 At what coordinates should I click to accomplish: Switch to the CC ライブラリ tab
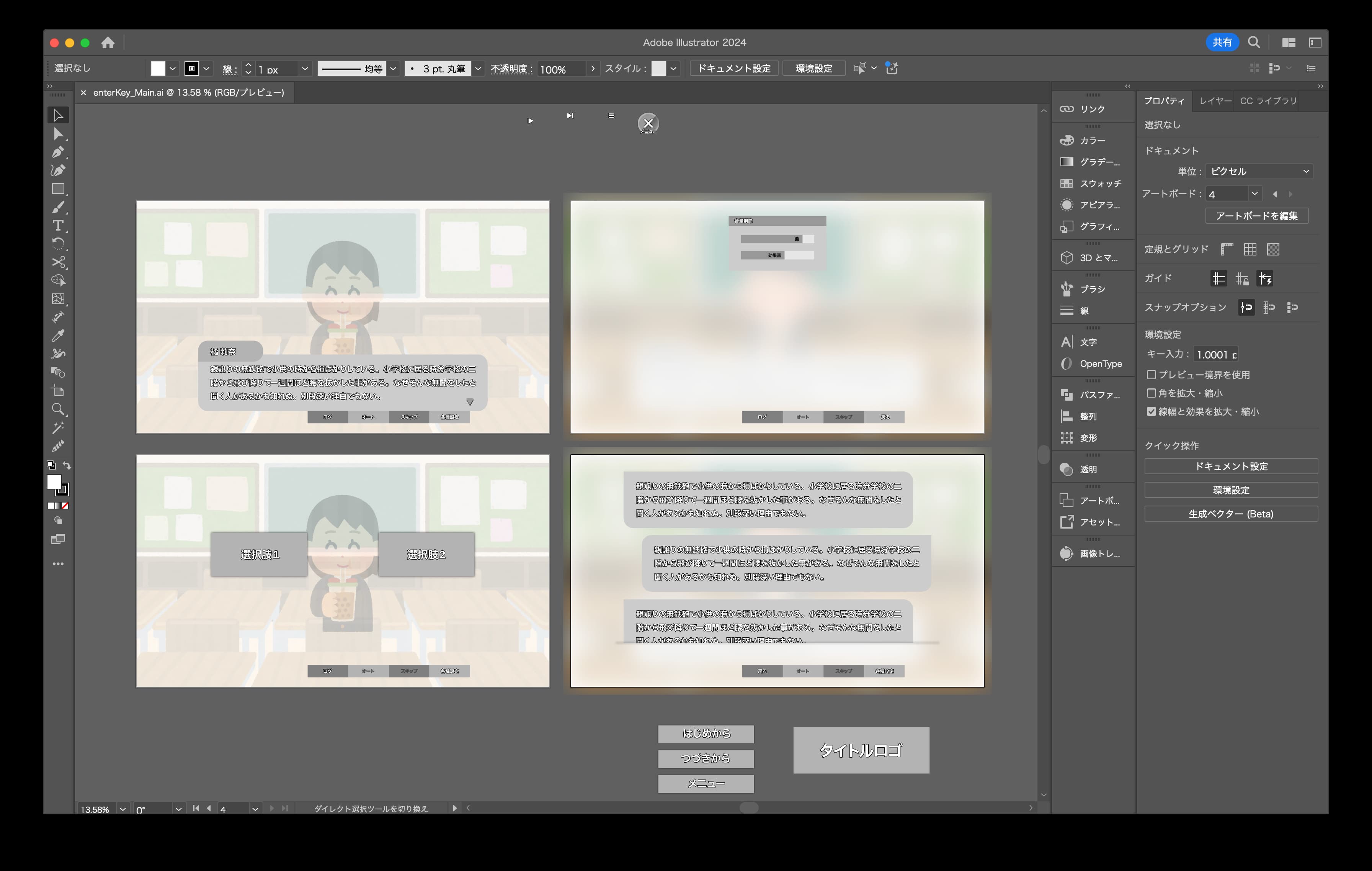1268,101
